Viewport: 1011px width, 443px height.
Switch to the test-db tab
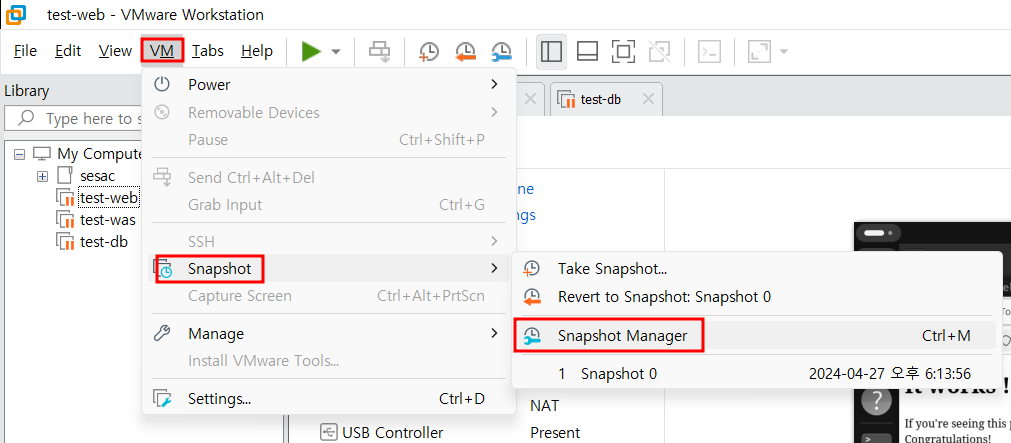(606, 99)
